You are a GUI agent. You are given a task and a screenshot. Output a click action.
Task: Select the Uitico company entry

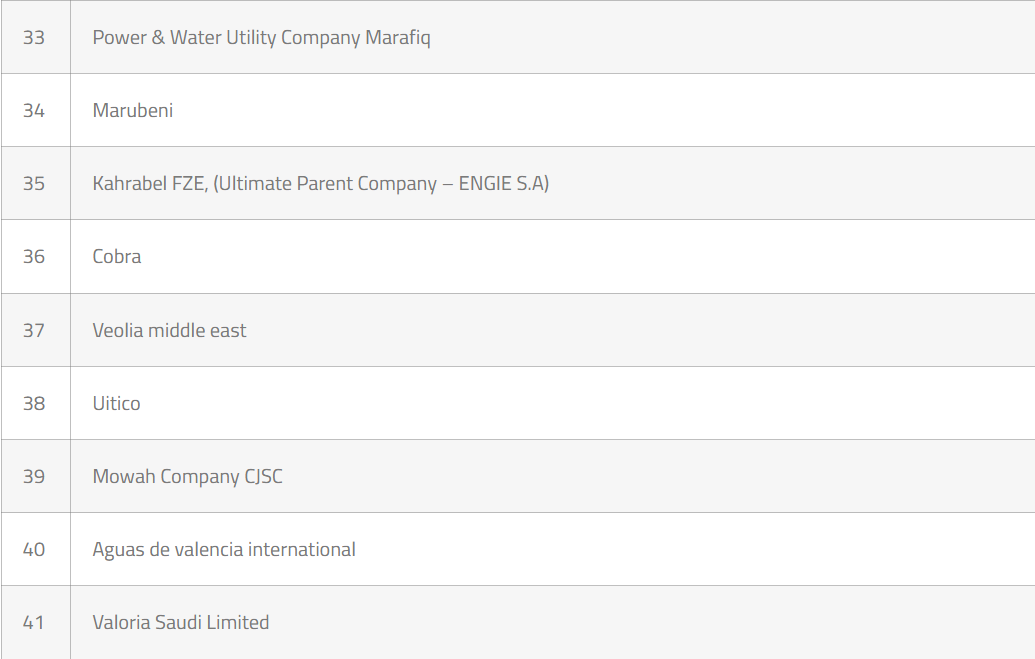(x=116, y=403)
